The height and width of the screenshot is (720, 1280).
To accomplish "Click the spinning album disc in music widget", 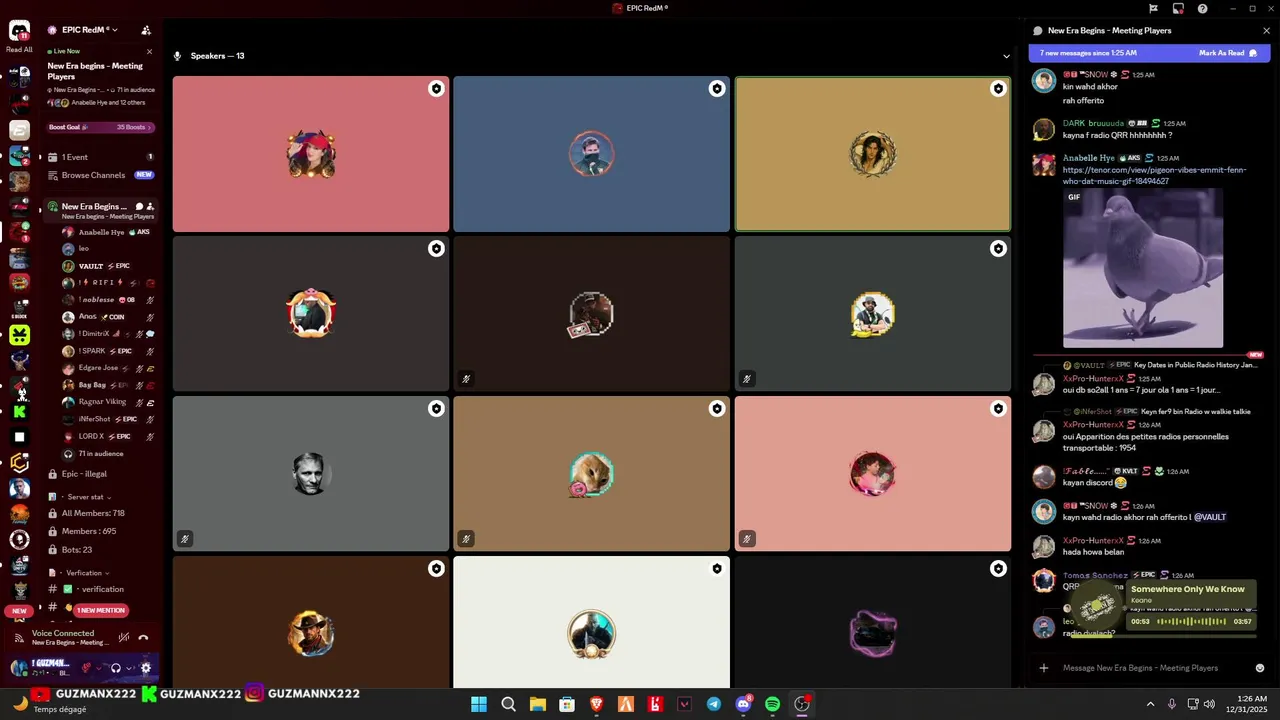I will pos(1098,604).
